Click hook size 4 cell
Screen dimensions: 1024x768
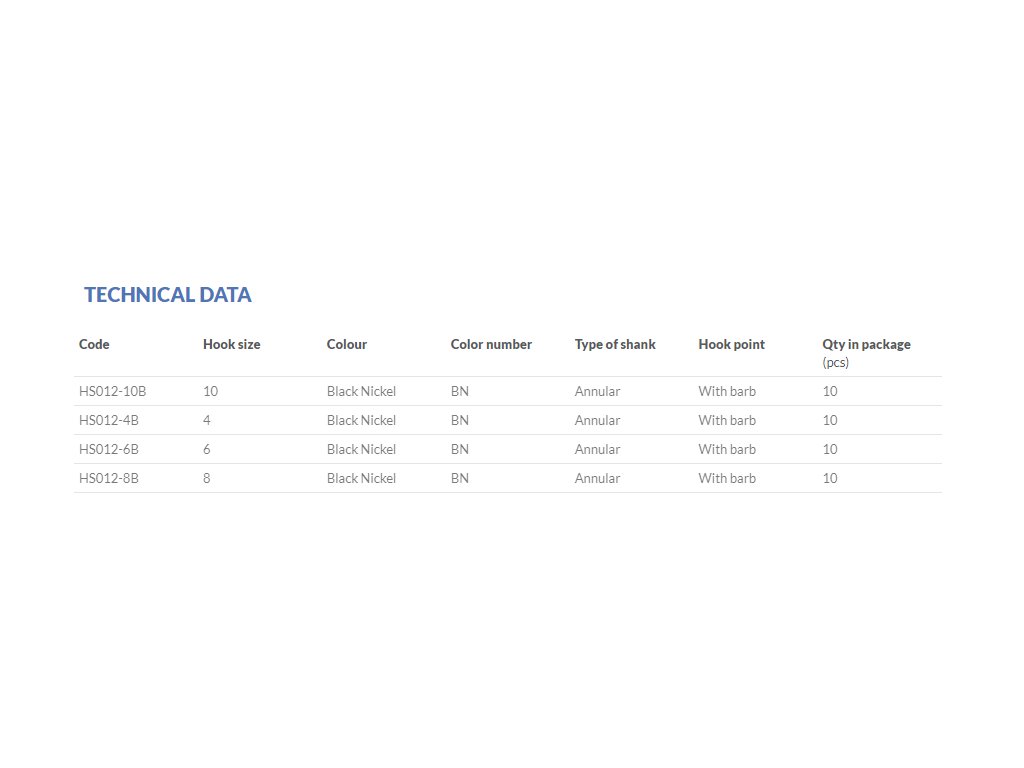click(206, 420)
